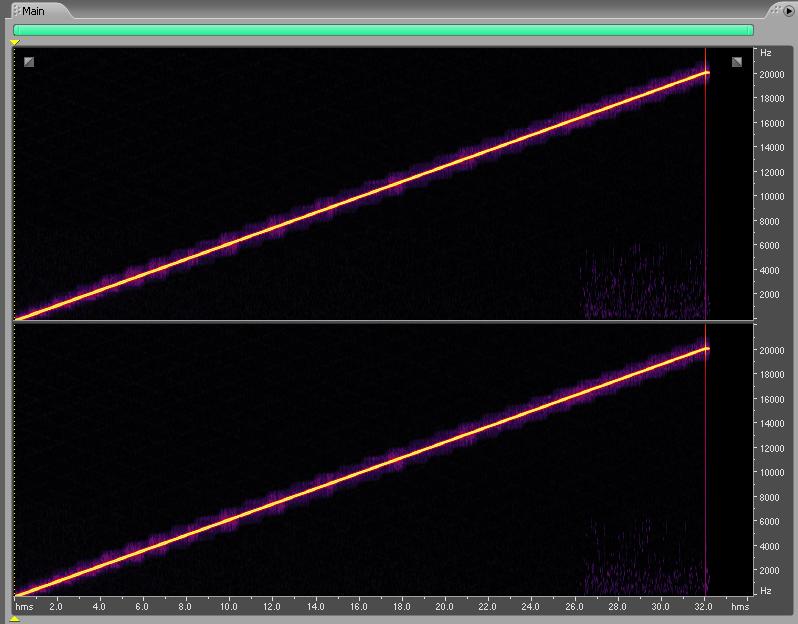Click 16000 on the upper channel frequency ruler
Image resolution: width=798 pixels, height=624 pixels.
click(772, 123)
